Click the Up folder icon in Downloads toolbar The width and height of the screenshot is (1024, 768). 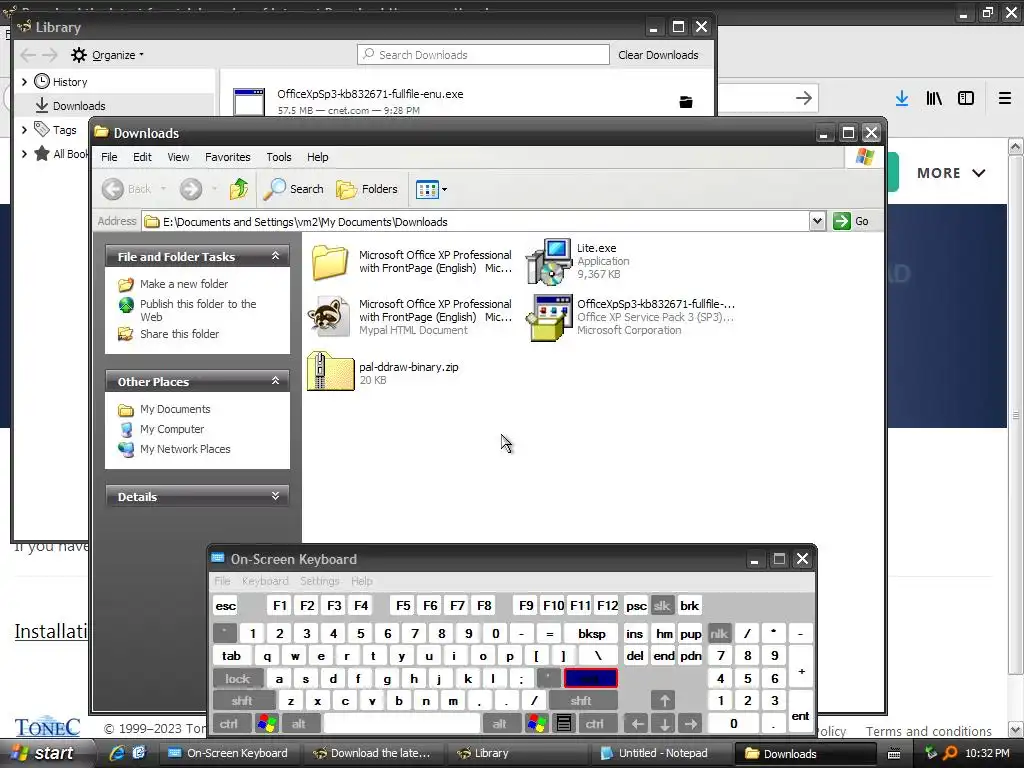(x=239, y=189)
